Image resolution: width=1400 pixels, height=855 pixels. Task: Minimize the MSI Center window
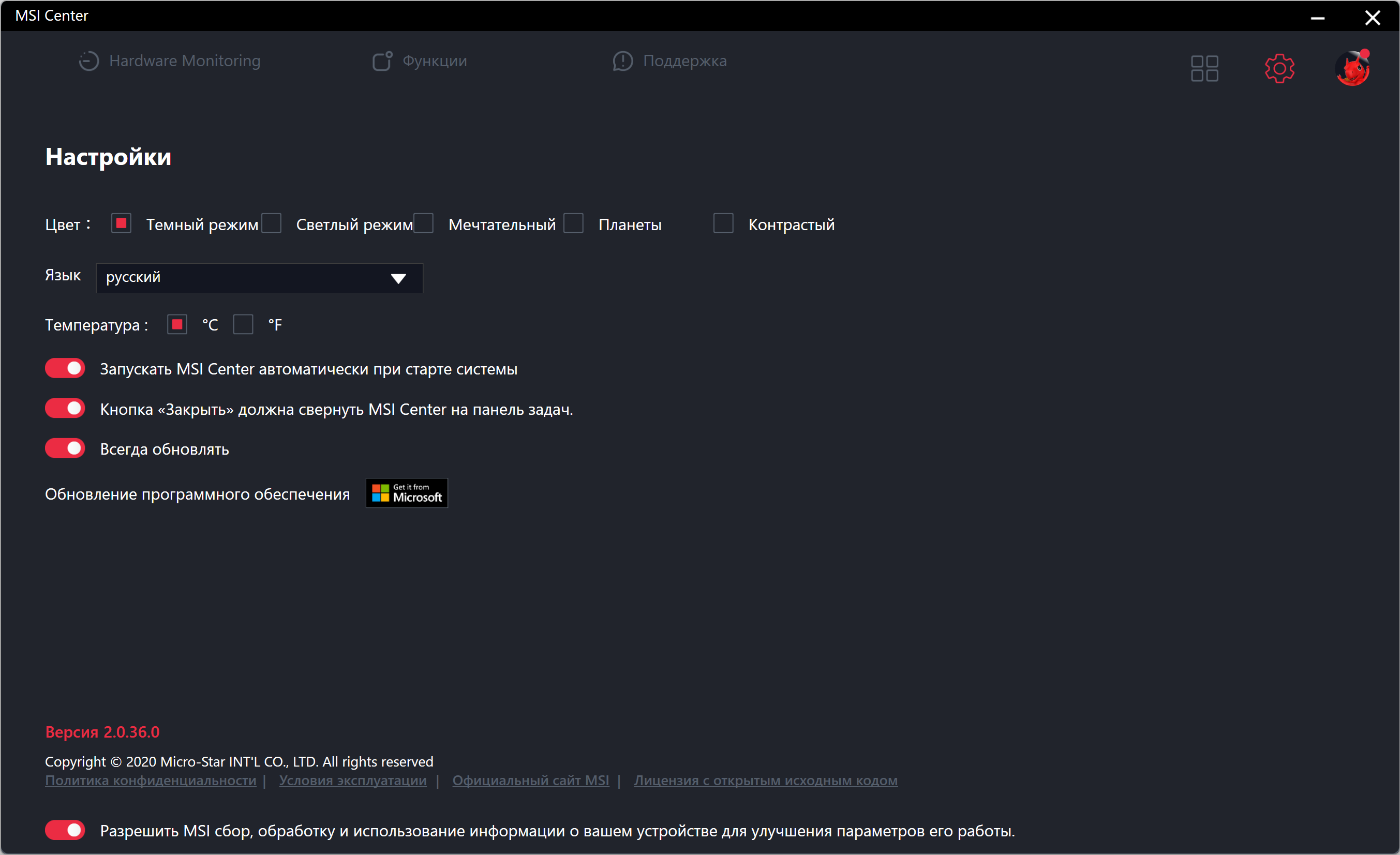(1318, 18)
